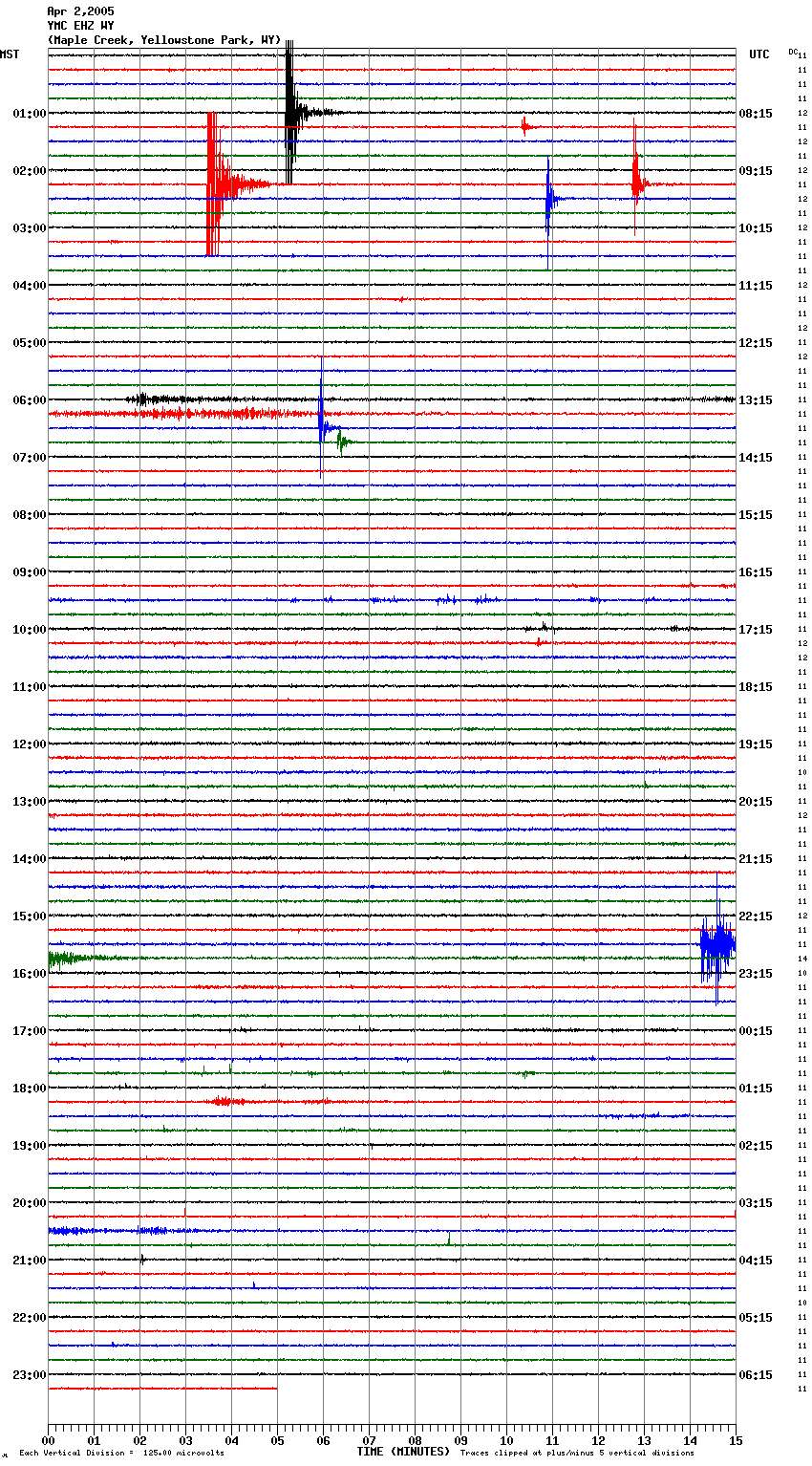The image size is (812, 1466).
Task: Select minute 03 on the bottom axis
Action: pos(185,1440)
